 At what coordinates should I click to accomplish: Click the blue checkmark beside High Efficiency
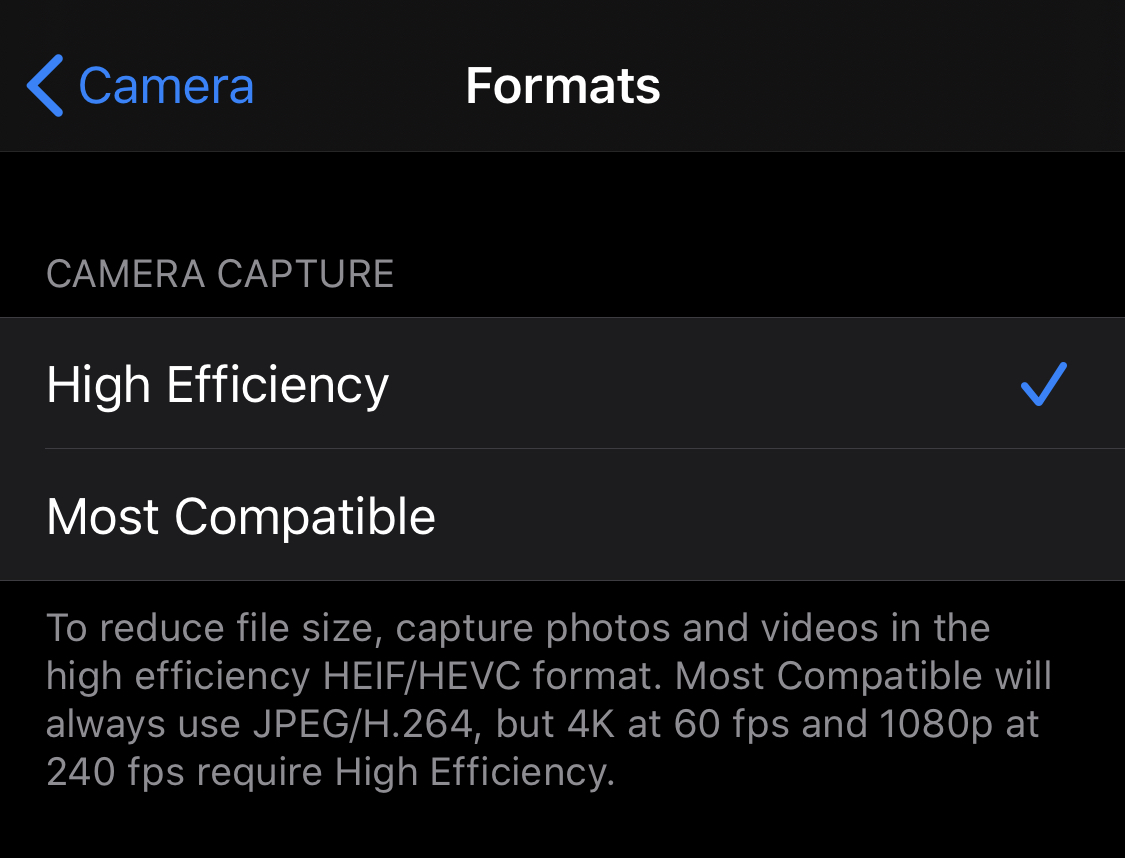pyautogui.click(x=1044, y=383)
